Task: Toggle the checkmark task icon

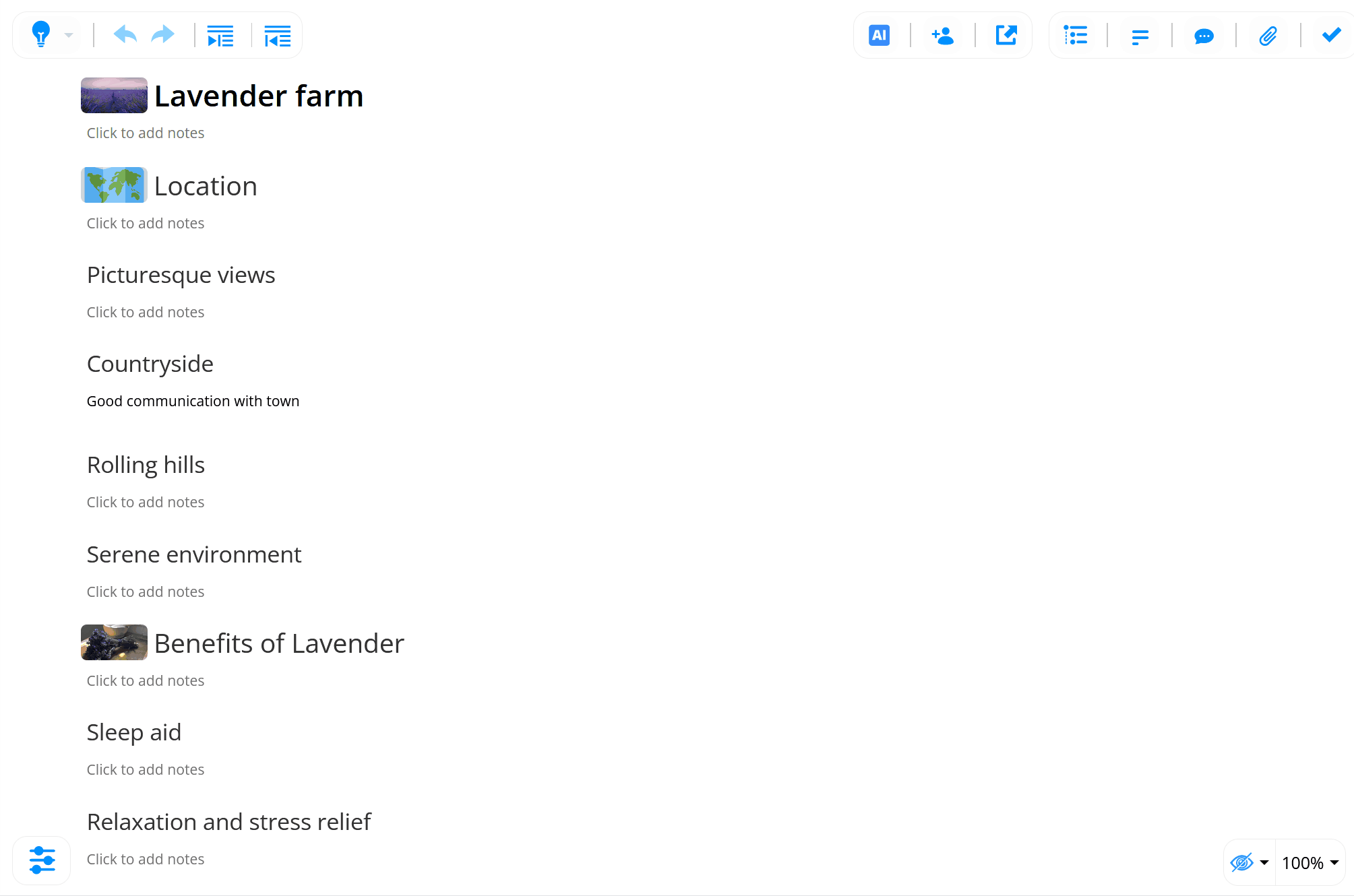Action: [x=1331, y=35]
